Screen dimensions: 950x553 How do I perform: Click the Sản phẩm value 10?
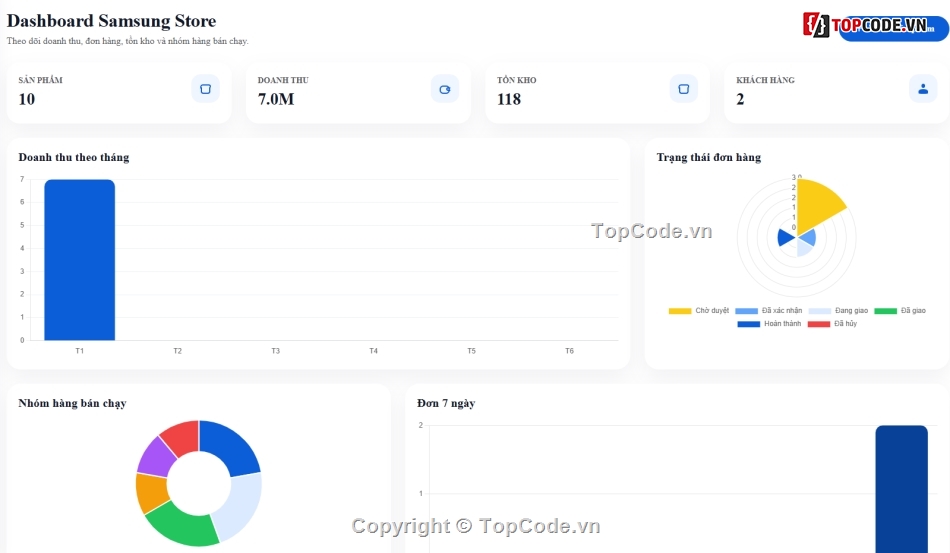27,99
